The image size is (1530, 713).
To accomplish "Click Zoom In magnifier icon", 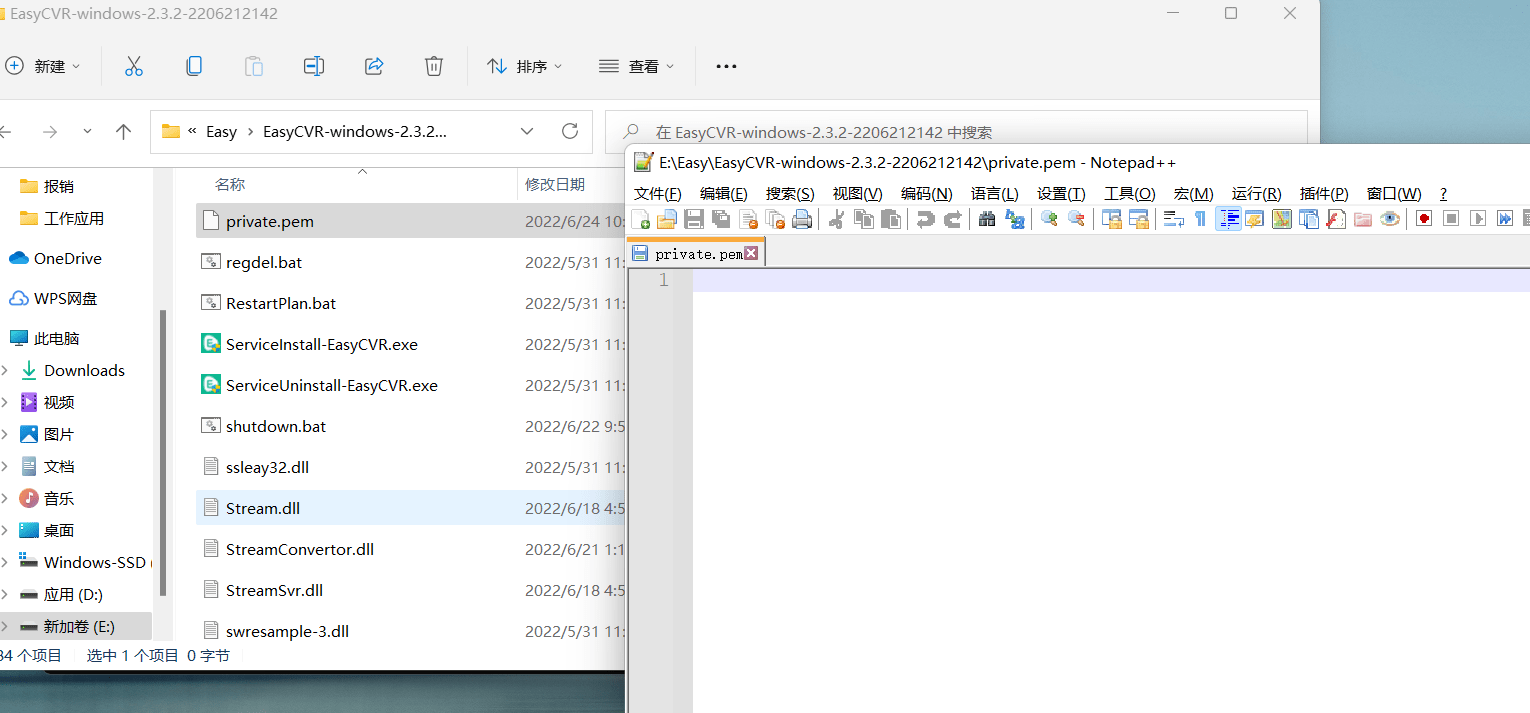I will point(1049,219).
